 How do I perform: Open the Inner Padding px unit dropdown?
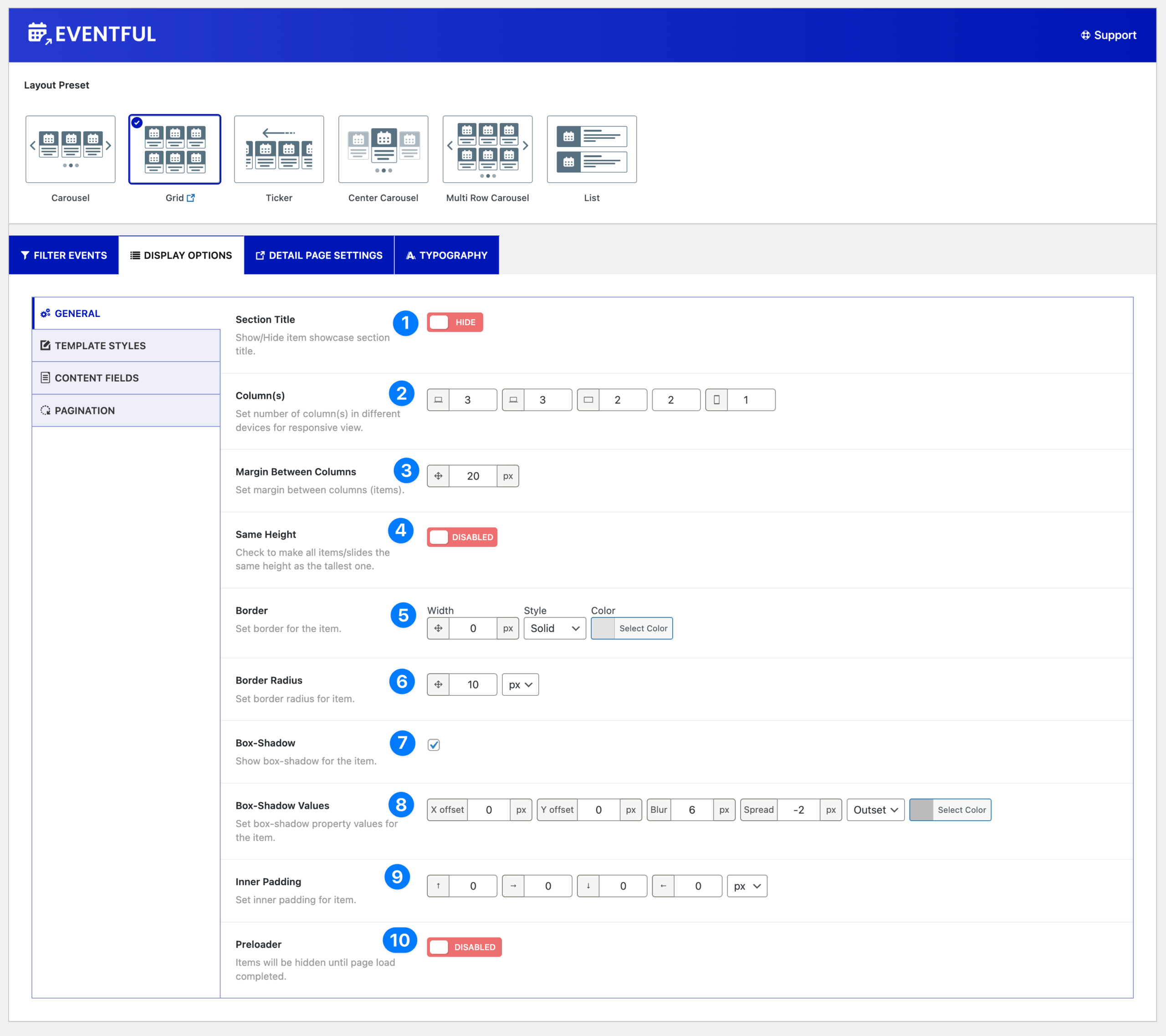(747, 886)
